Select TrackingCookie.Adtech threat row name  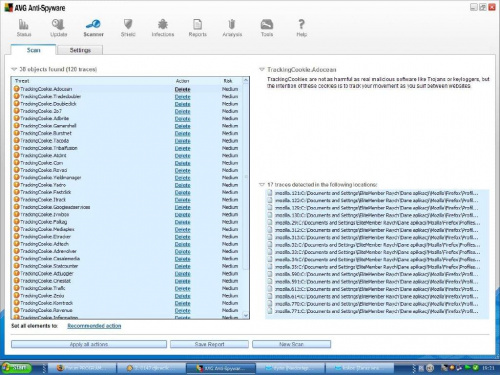click(44, 244)
